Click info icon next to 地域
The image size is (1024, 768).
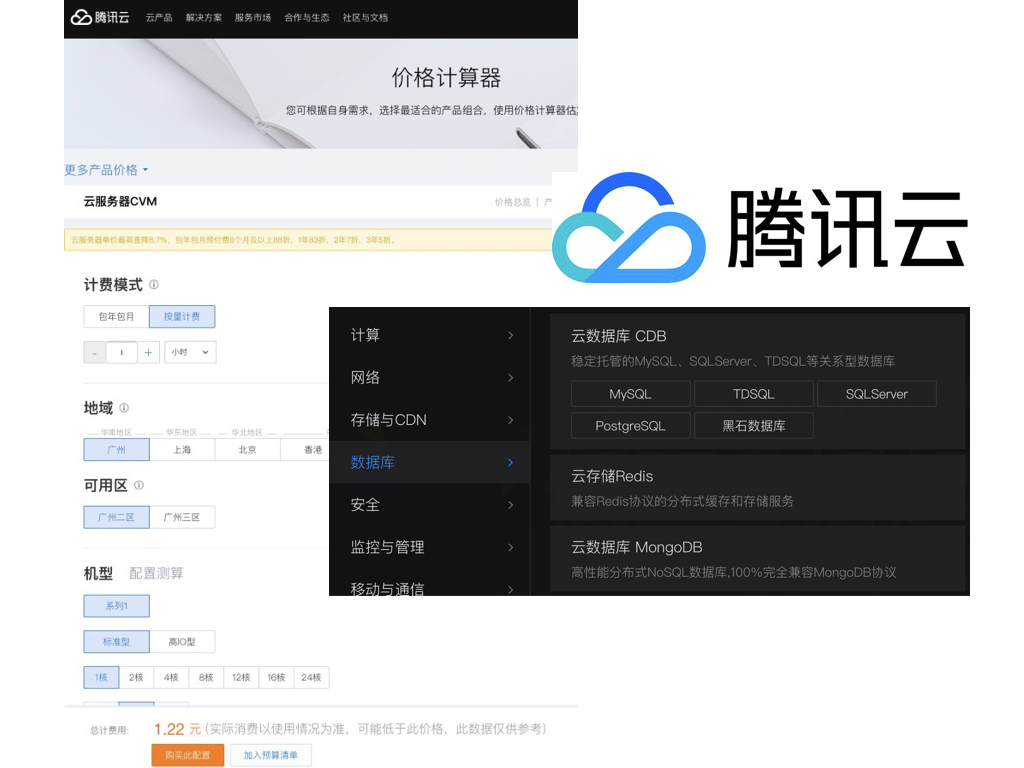coord(124,408)
